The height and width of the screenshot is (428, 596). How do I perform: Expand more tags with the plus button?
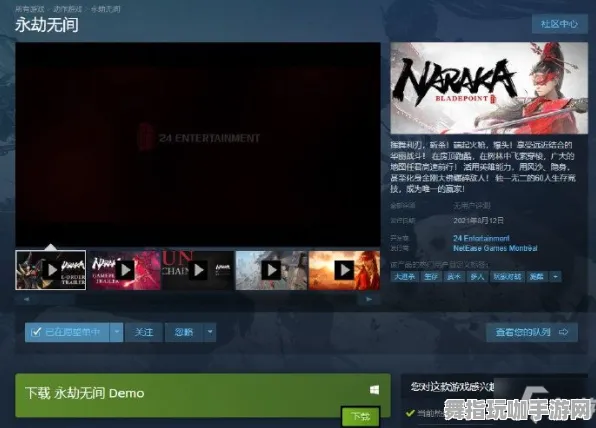[555, 277]
